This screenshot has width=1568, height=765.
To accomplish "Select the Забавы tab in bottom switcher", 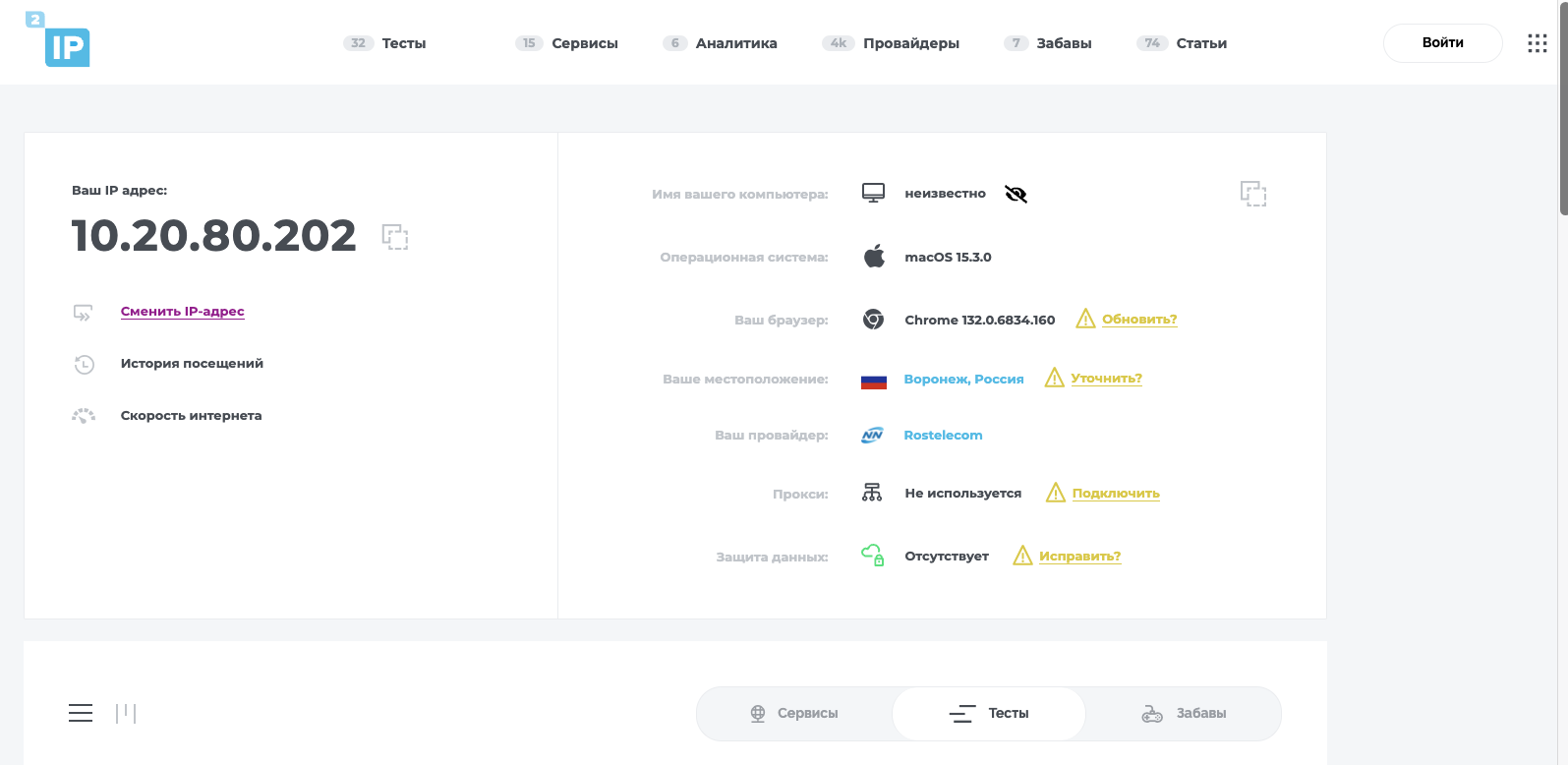I will tap(1184, 714).
